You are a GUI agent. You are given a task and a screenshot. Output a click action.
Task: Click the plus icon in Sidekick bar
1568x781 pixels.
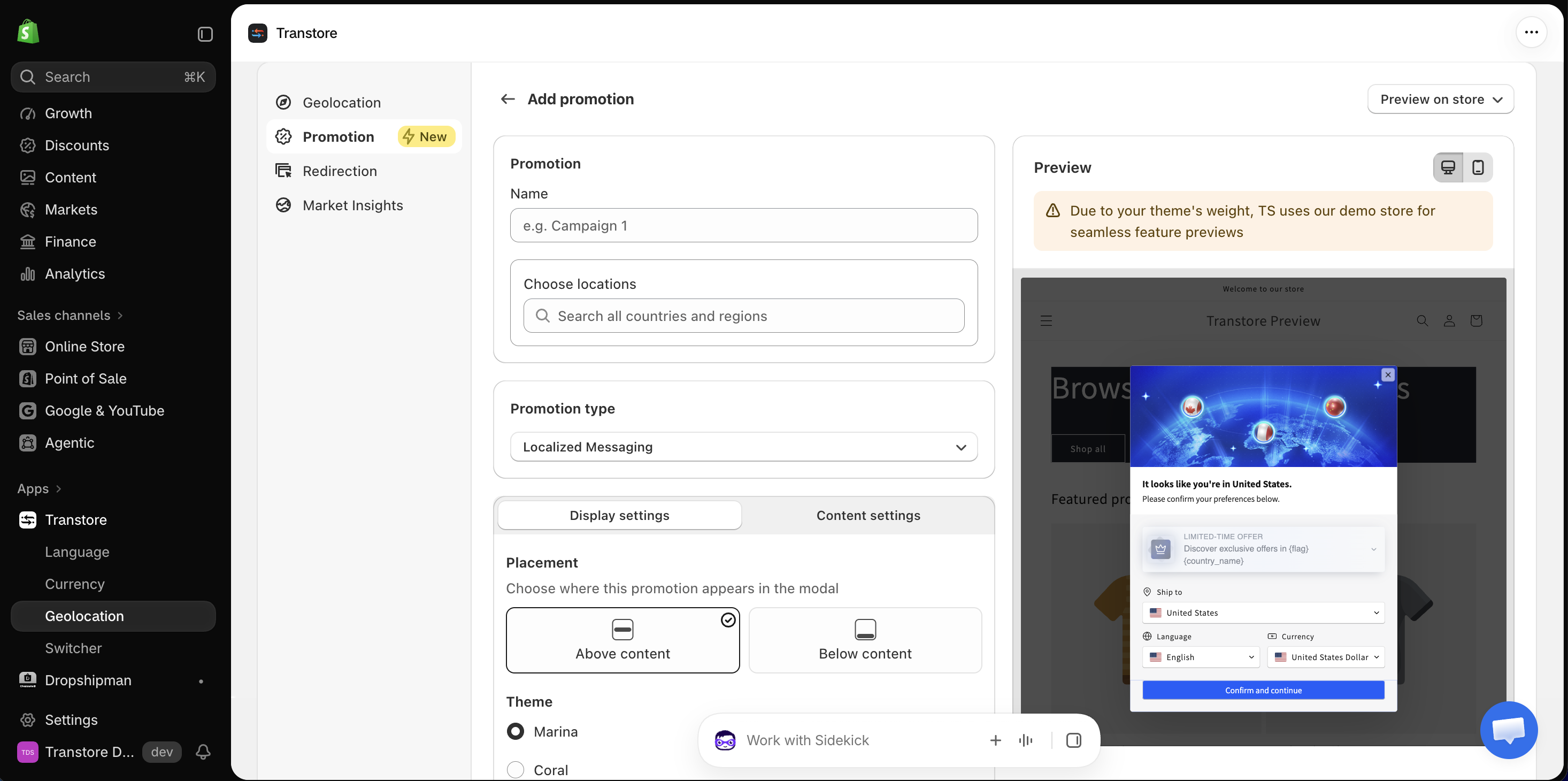tap(996, 740)
